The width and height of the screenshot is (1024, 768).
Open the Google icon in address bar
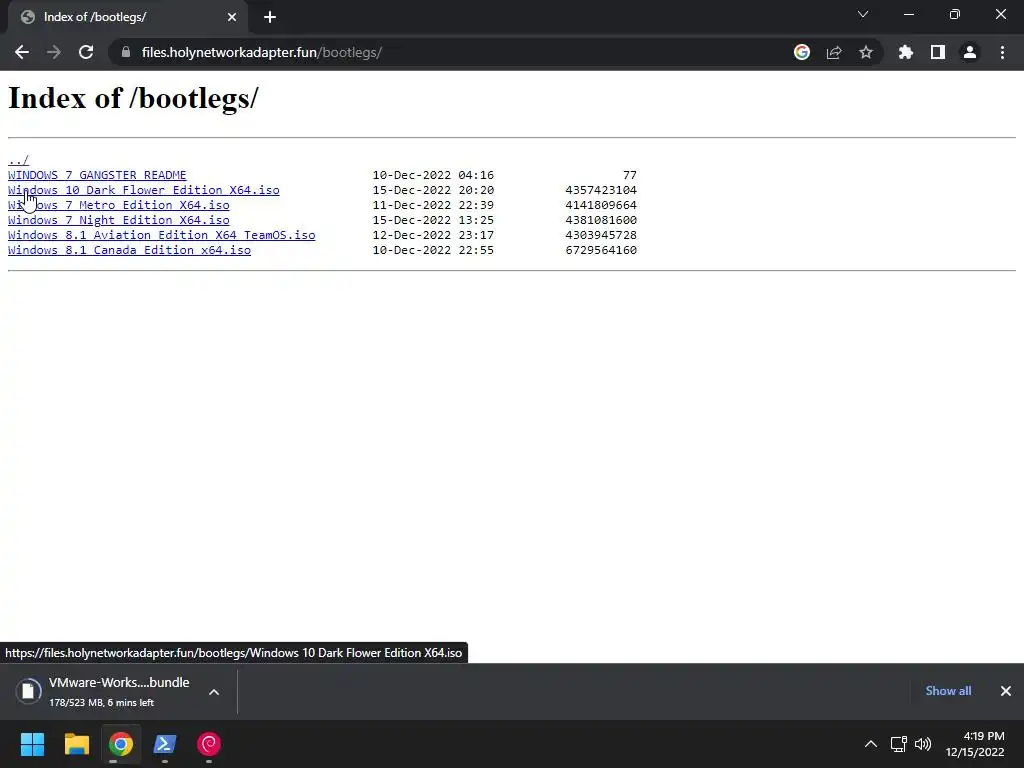[802, 52]
